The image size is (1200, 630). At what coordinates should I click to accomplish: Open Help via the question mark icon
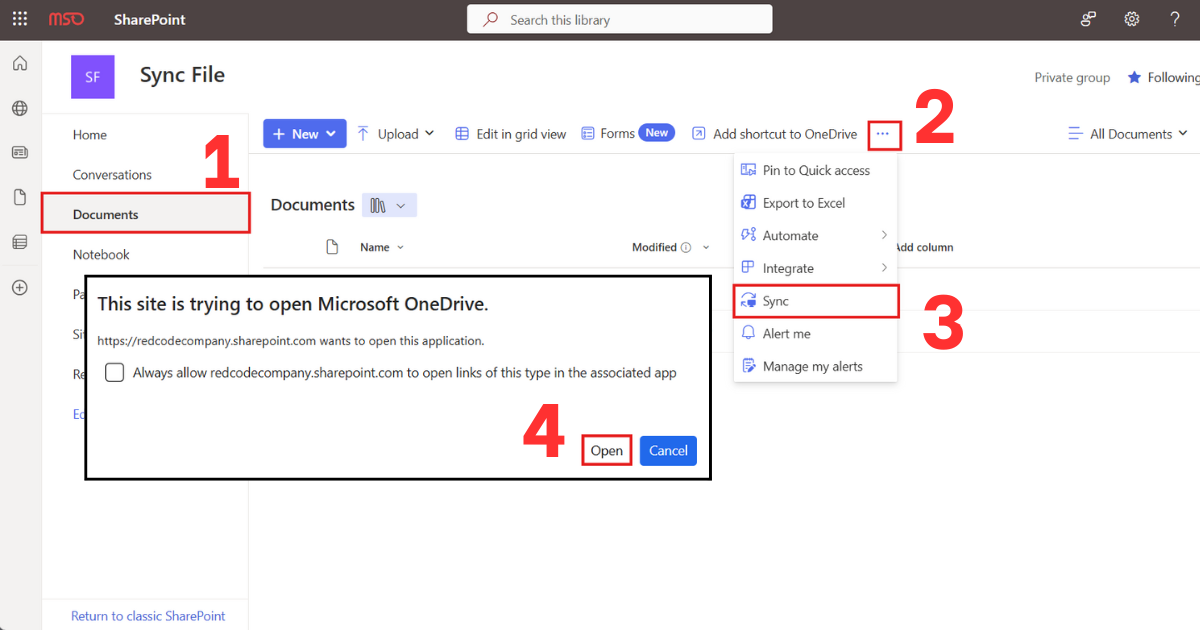coord(1175,19)
